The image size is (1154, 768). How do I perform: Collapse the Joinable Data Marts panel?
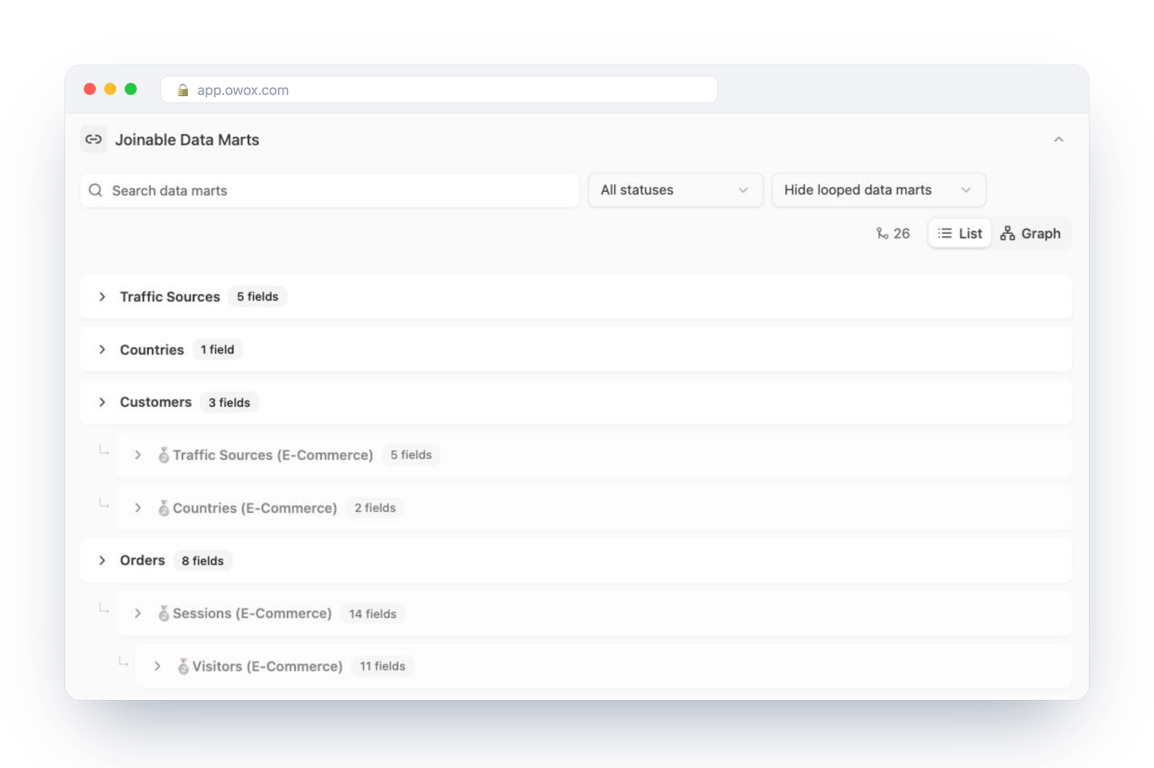1058,139
